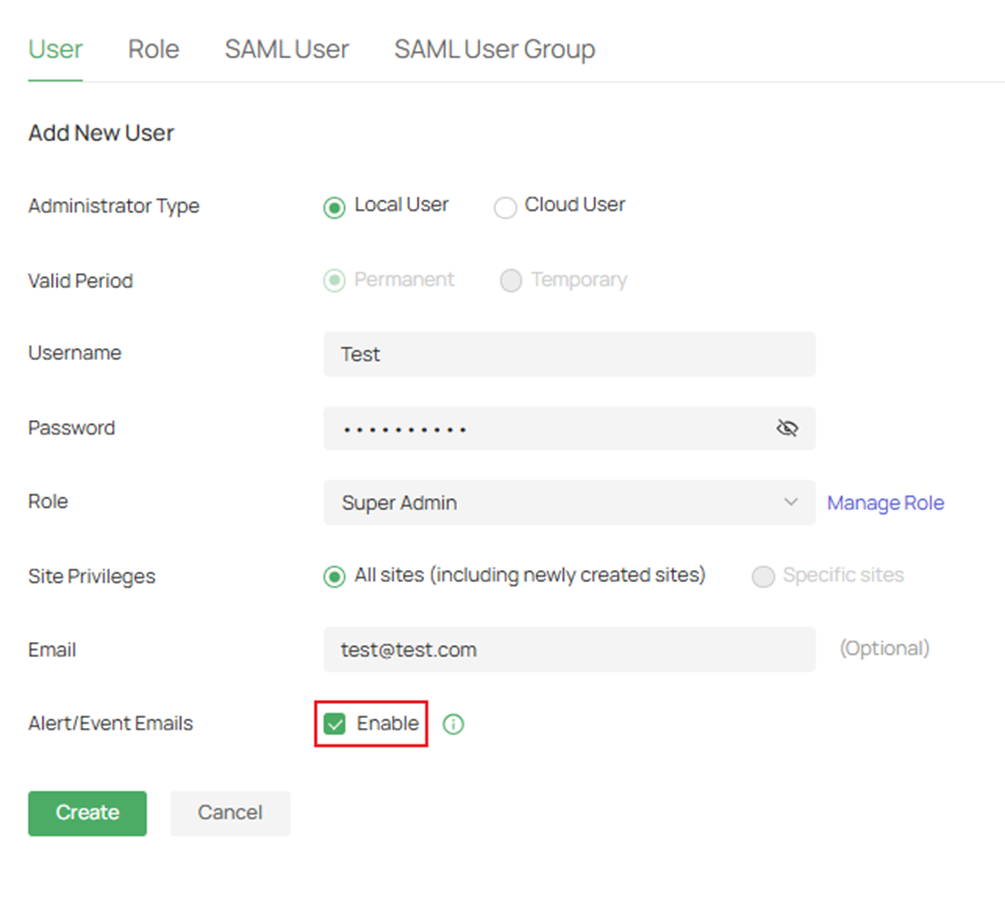Click the Create button
This screenshot has height=902, width=1005.
pyautogui.click(x=87, y=813)
